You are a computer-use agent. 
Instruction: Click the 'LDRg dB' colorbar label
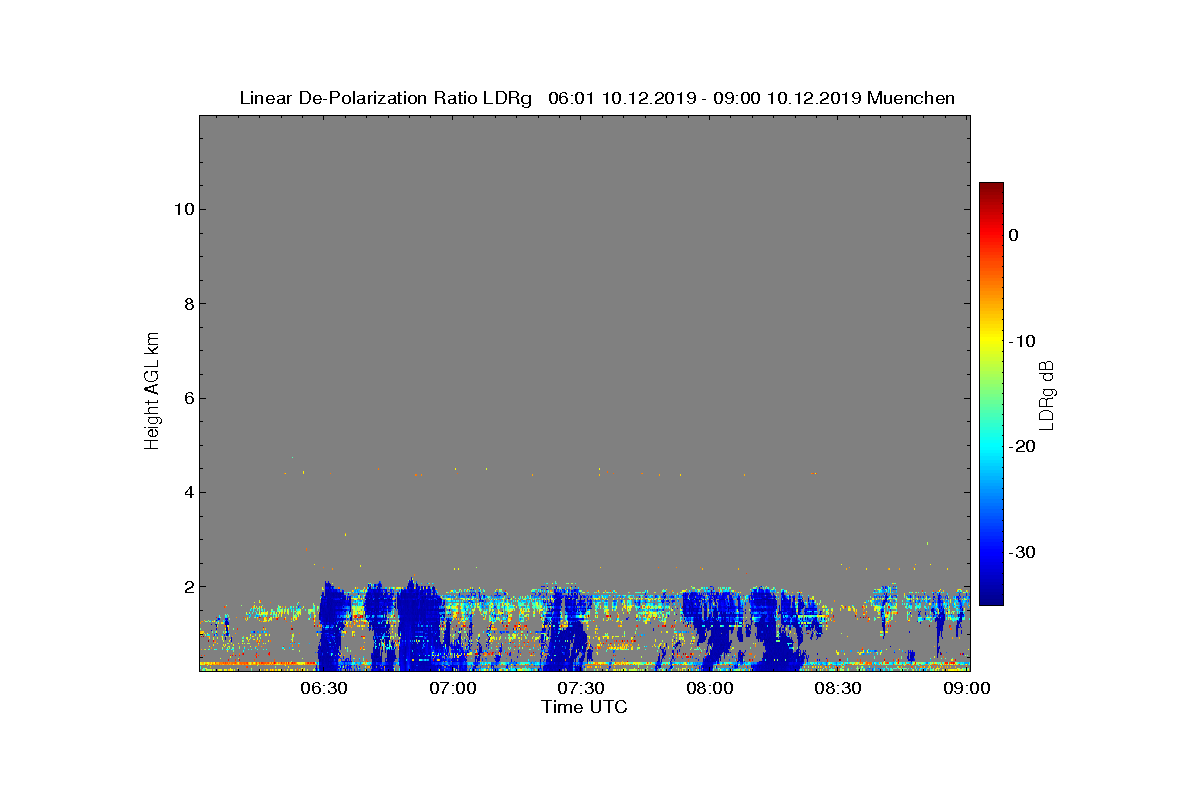(x=1047, y=394)
